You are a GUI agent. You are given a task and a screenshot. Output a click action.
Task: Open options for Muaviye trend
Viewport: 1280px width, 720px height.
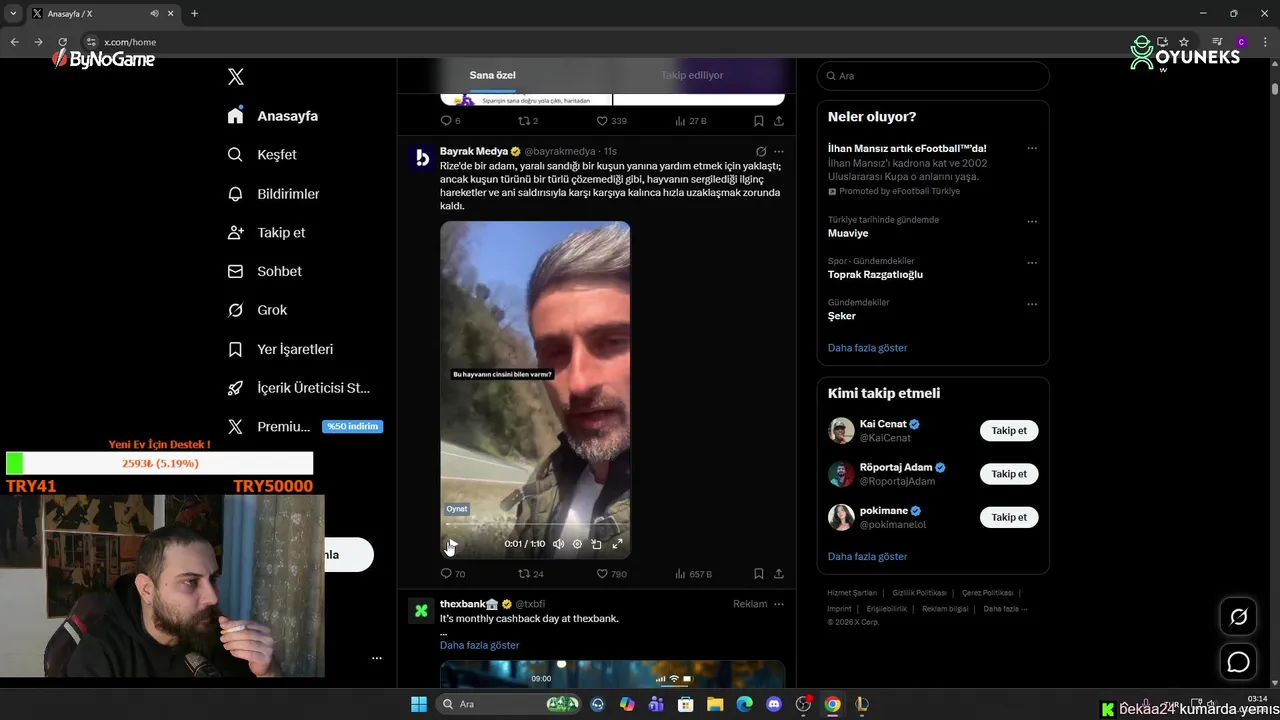pos(1032,221)
